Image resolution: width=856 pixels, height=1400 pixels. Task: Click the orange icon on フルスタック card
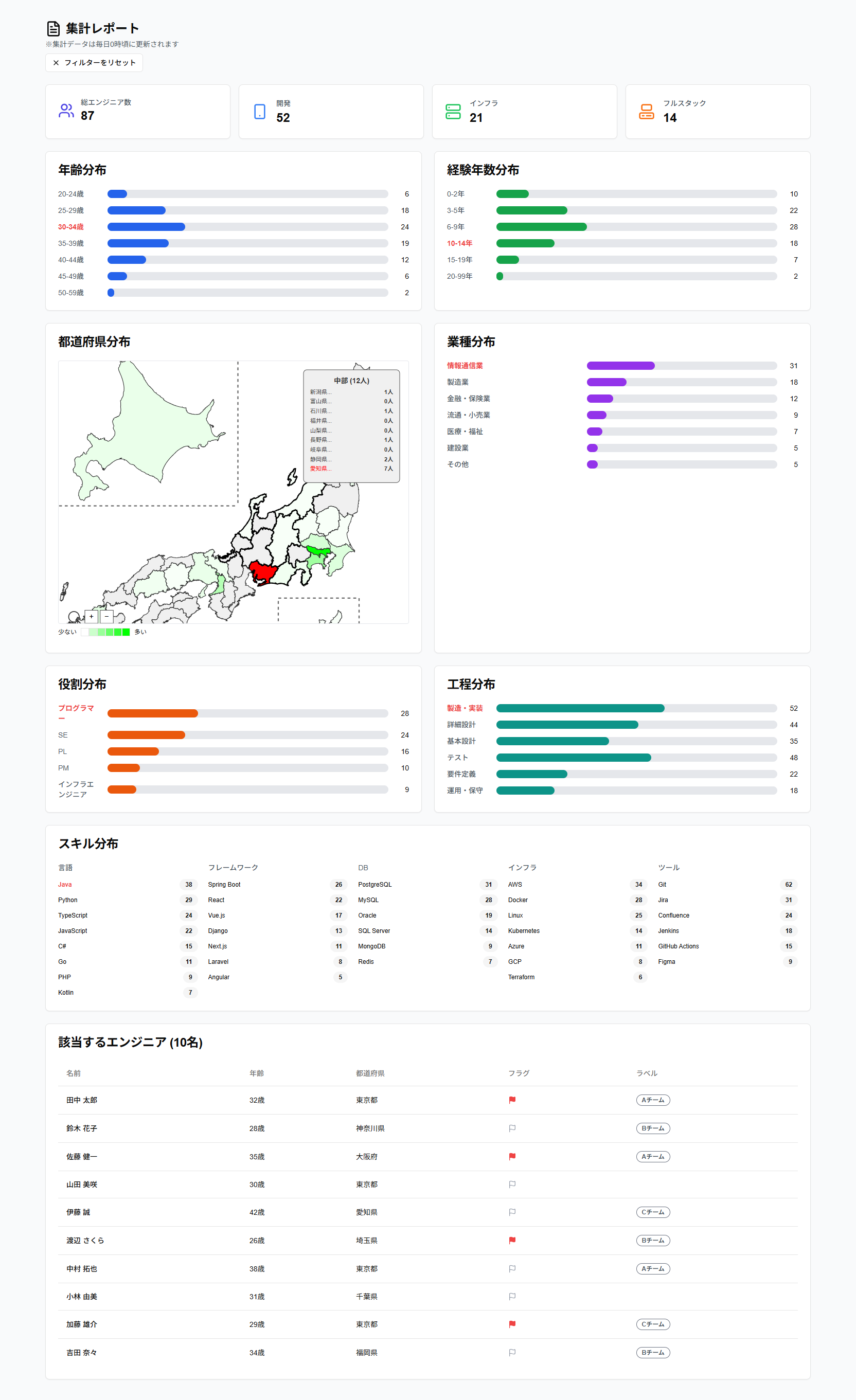(646, 112)
